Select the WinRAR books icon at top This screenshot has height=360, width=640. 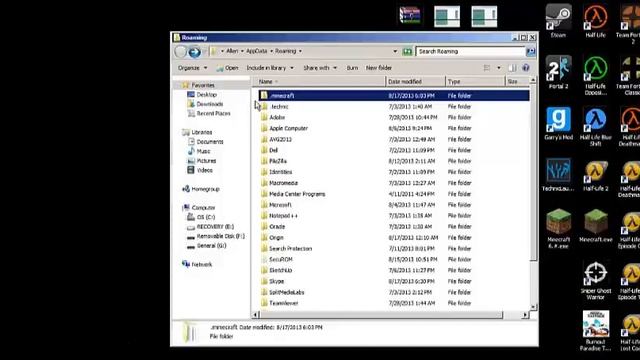(410, 16)
